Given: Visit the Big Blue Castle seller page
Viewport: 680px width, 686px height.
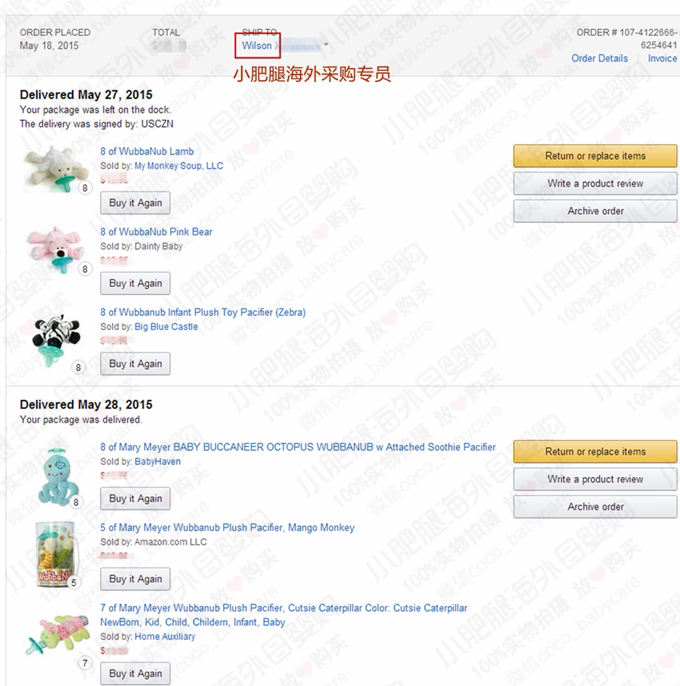Looking at the screenshot, I should coord(166,327).
